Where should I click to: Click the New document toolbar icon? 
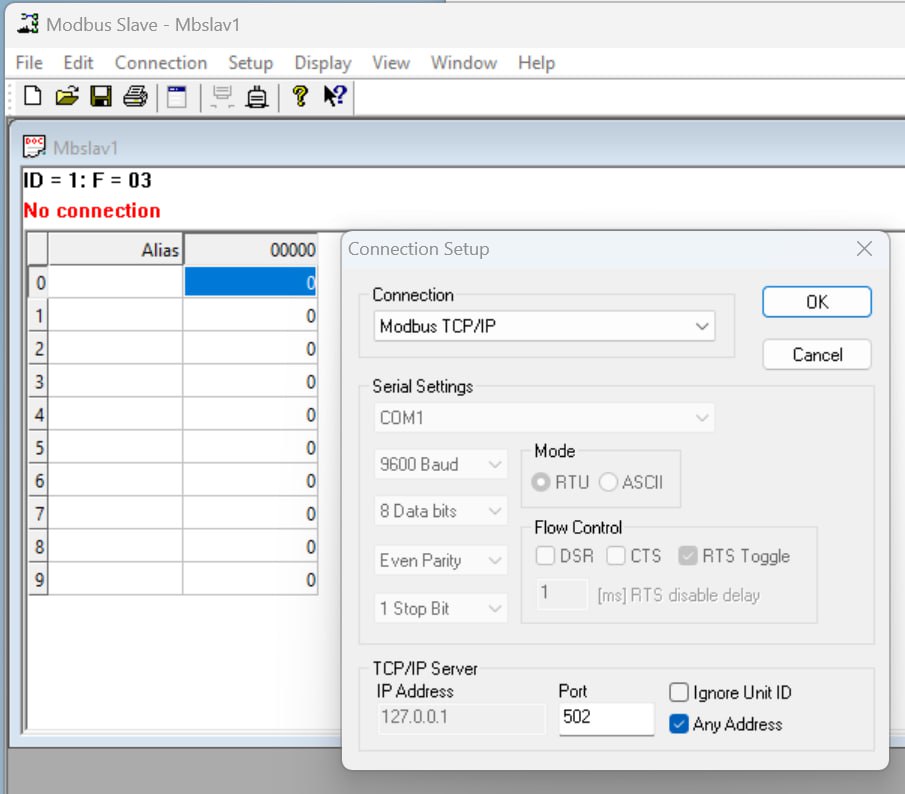point(32,96)
